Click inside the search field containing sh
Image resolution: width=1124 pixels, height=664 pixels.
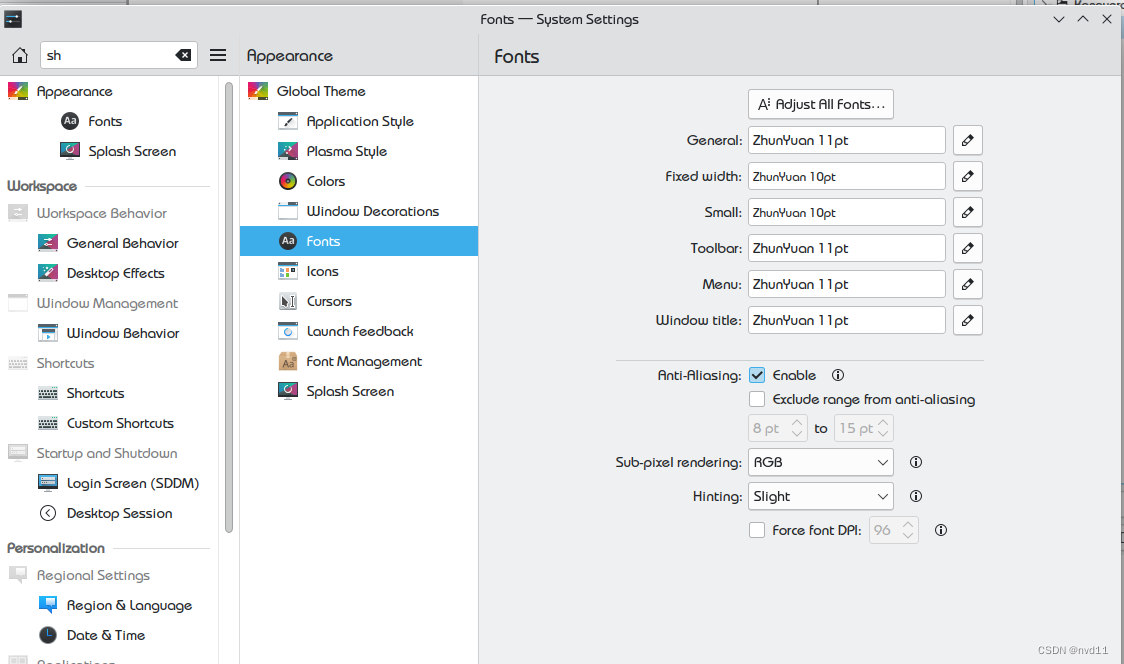click(110, 55)
